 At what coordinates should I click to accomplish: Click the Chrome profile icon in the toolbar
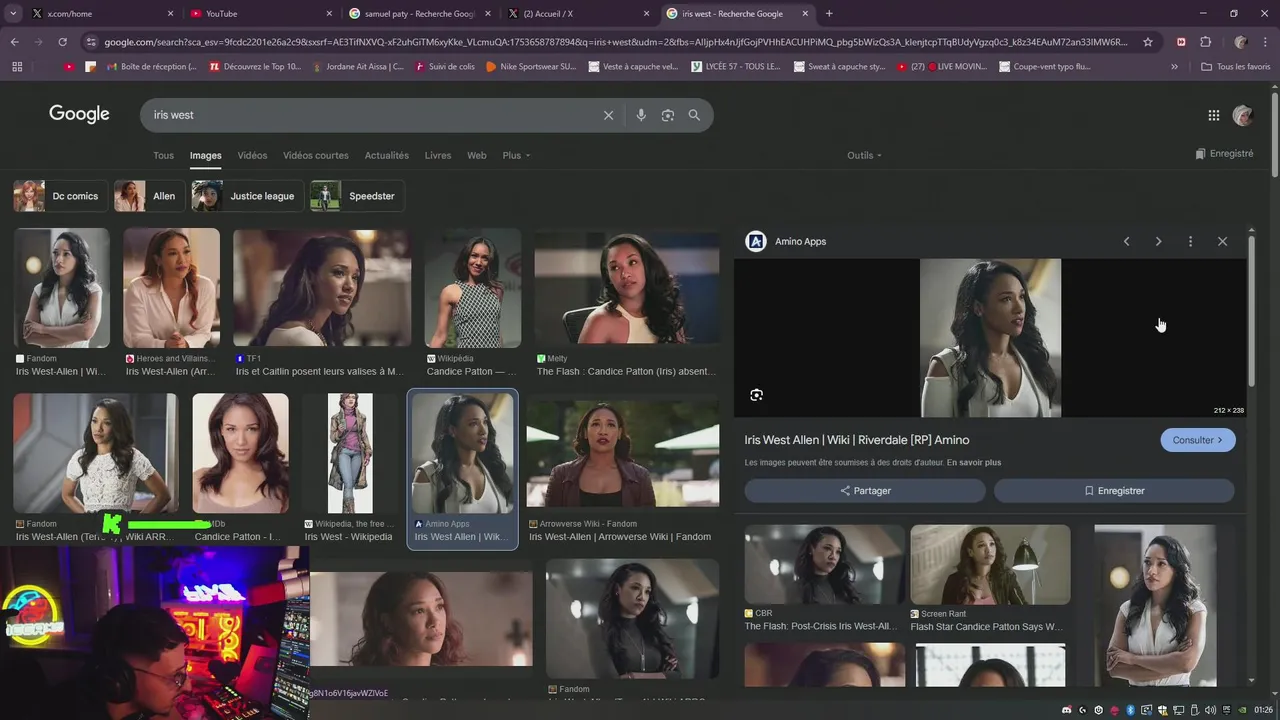[x=1241, y=42]
